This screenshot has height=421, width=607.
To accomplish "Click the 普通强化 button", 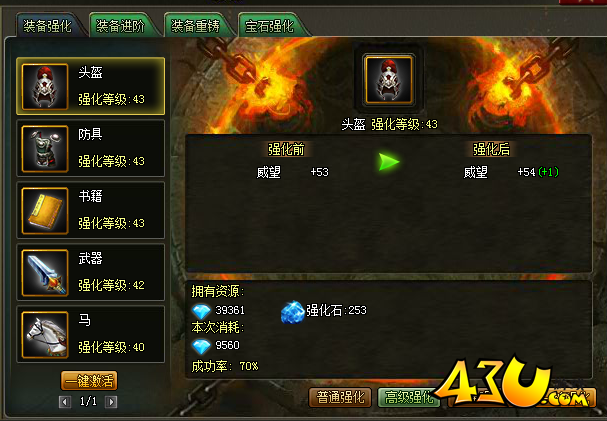I will [x=340, y=397].
